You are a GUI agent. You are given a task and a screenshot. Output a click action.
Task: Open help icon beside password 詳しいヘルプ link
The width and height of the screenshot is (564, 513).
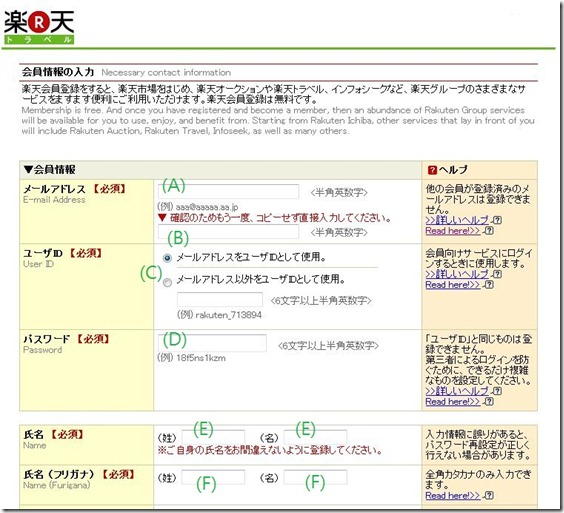(x=497, y=391)
